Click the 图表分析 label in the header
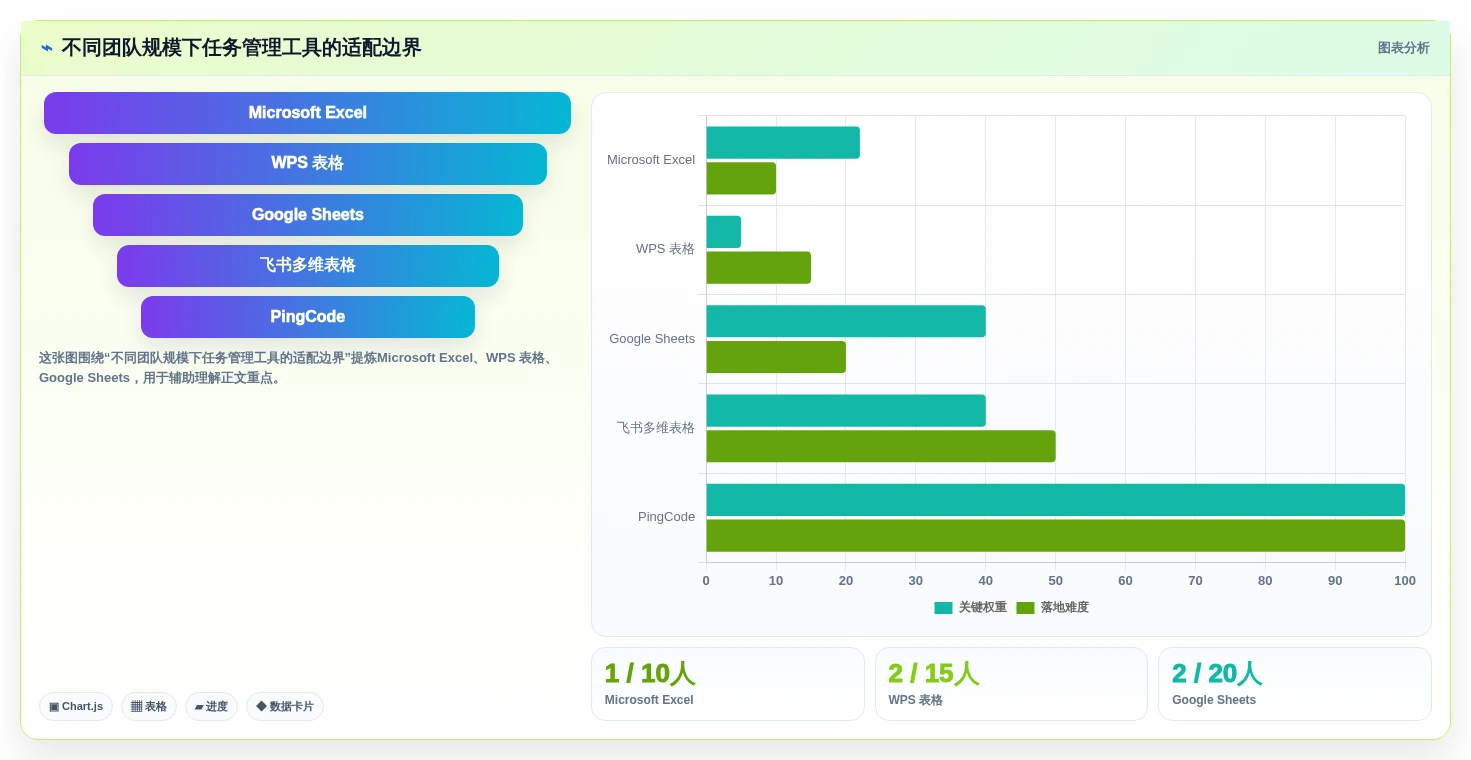 pos(1403,48)
